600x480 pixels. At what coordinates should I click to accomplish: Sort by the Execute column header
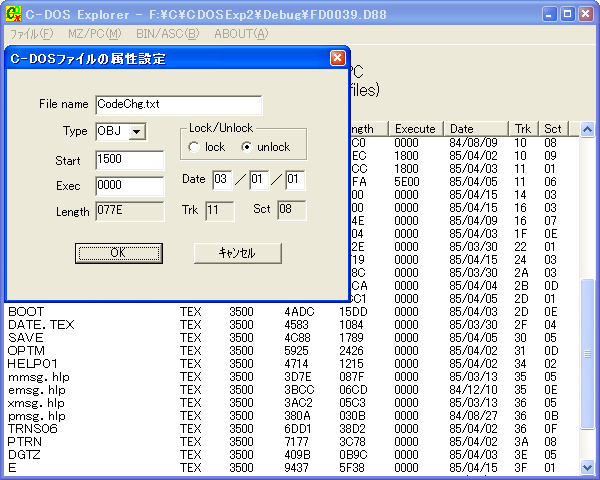pos(416,129)
